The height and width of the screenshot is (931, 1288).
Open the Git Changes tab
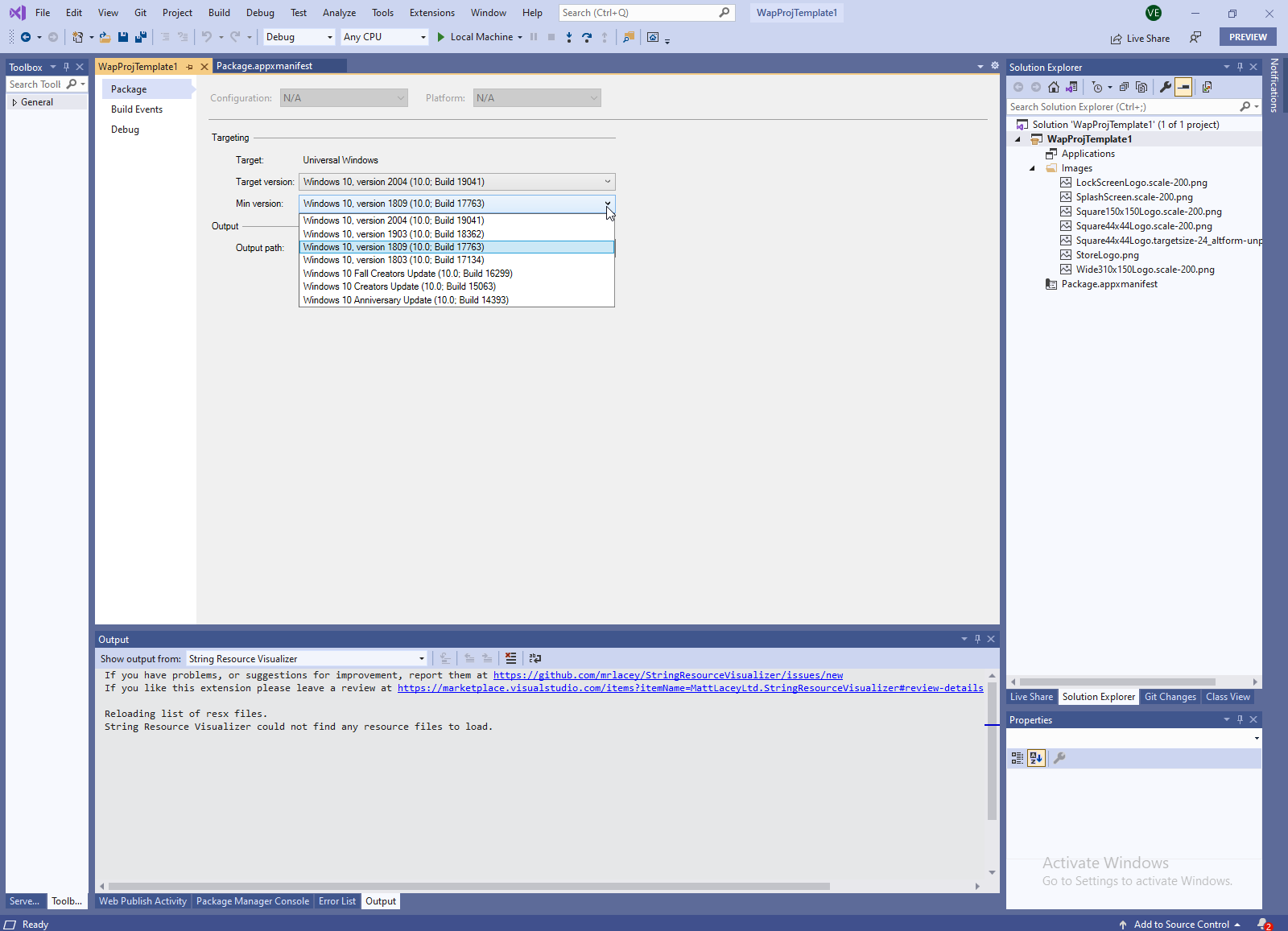click(x=1170, y=697)
